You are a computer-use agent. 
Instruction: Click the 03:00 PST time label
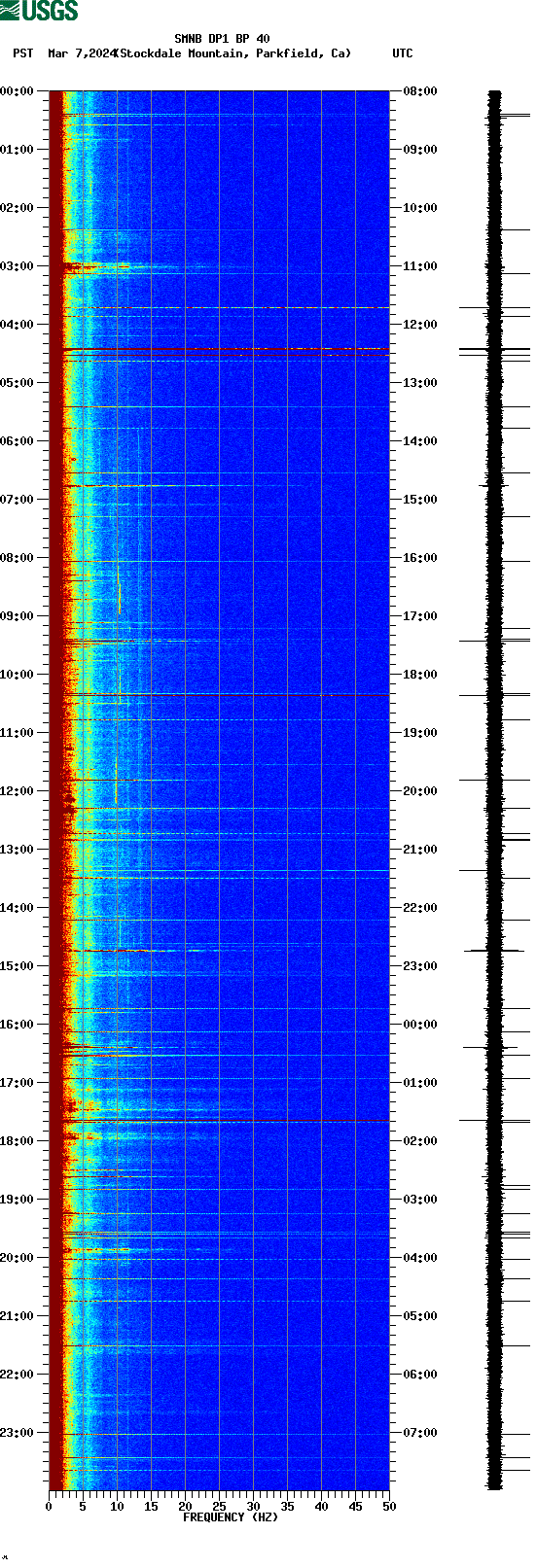[18, 266]
